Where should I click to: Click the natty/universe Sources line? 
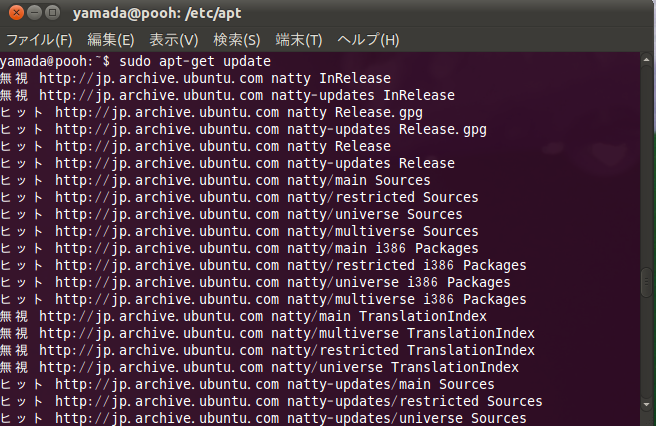click(x=231, y=214)
